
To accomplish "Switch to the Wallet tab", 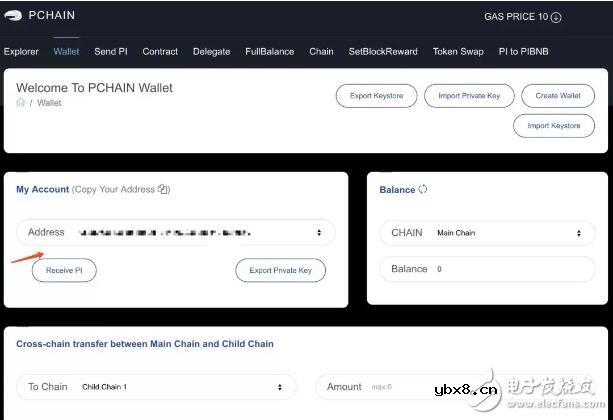I will point(66,52).
